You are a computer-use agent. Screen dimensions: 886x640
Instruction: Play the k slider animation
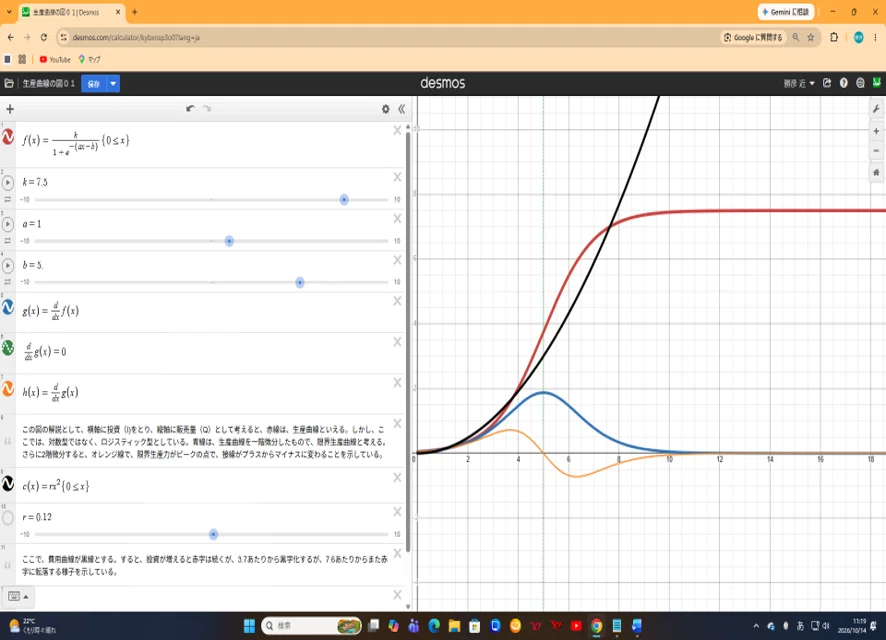pyautogui.click(x=8, y=183)
